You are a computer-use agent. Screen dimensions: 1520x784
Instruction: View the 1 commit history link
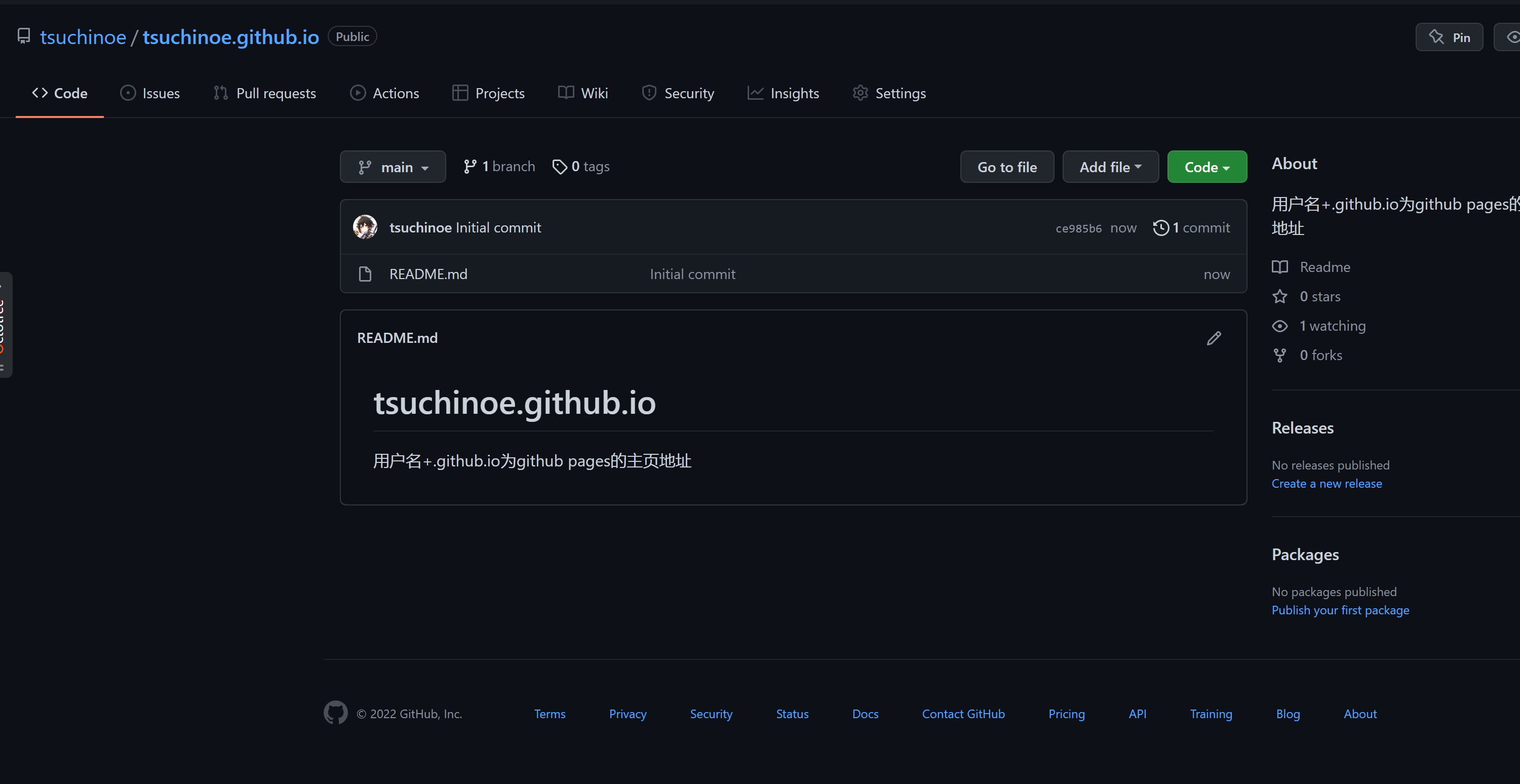1191,228
